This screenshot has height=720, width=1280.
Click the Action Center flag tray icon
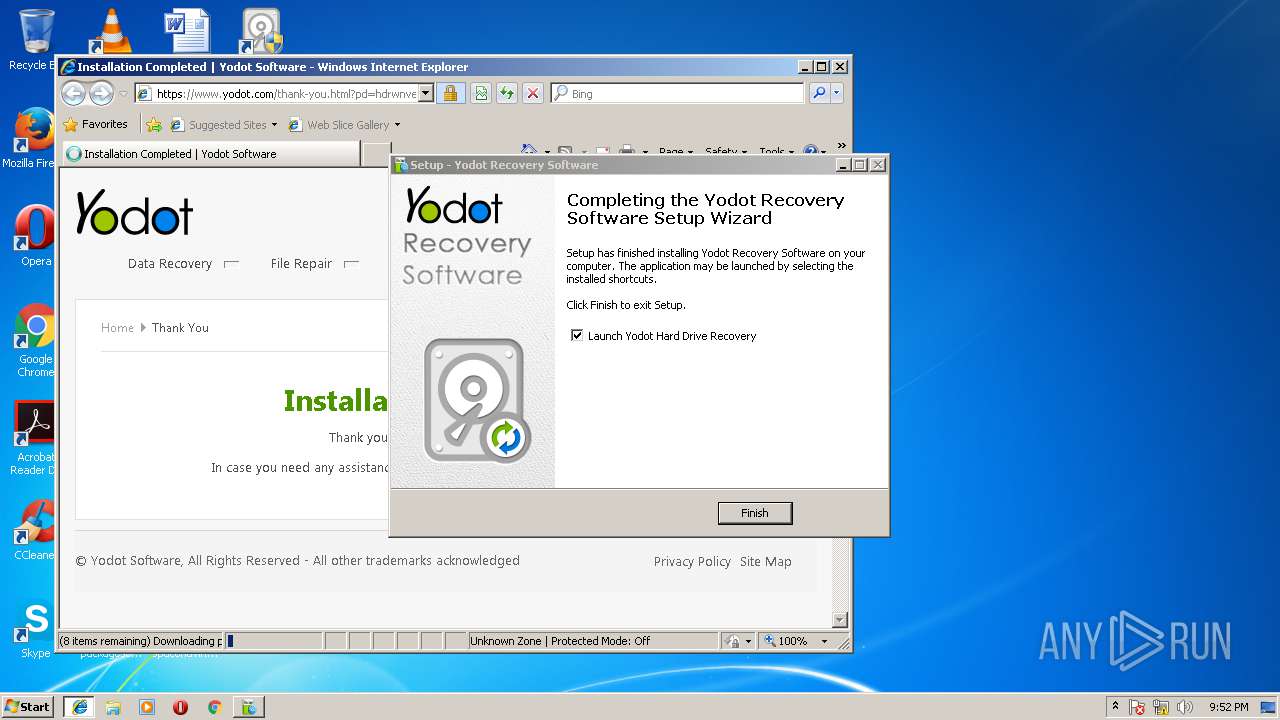1138,708
